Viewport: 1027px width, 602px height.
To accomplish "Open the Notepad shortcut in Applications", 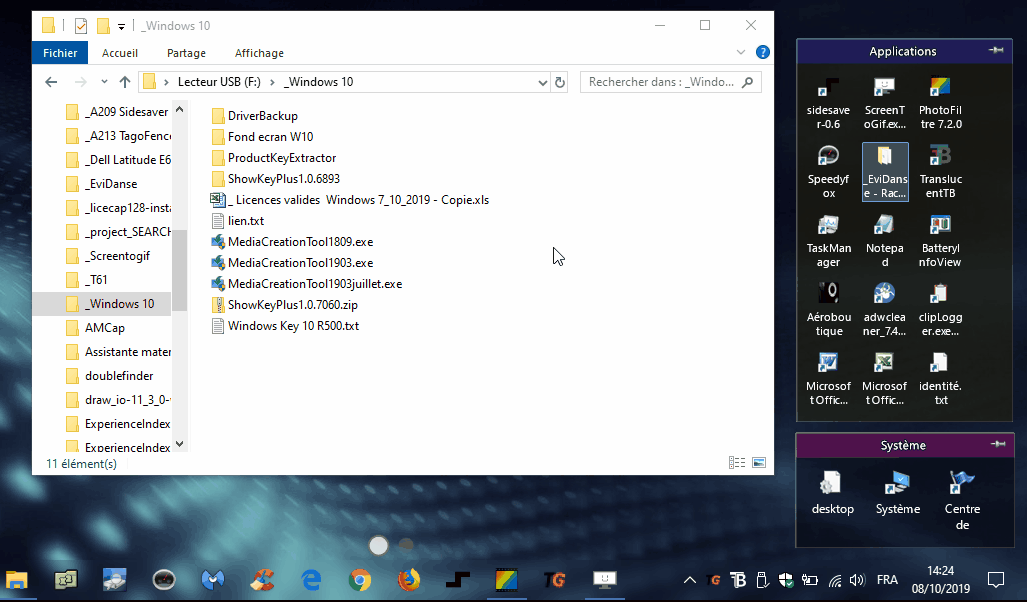I will [x=884, y=240].
